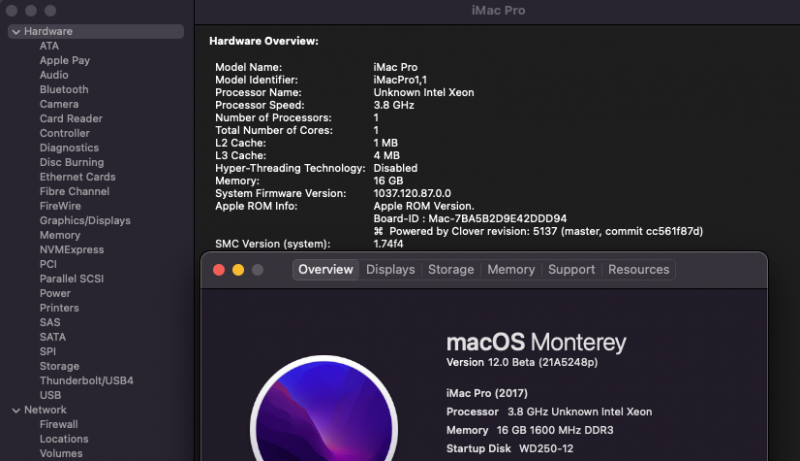Image resolution: width=800 pixels, height=461 pixels.
Task: Show Ethernet Cards details
Action: click(x=78, y=177)
